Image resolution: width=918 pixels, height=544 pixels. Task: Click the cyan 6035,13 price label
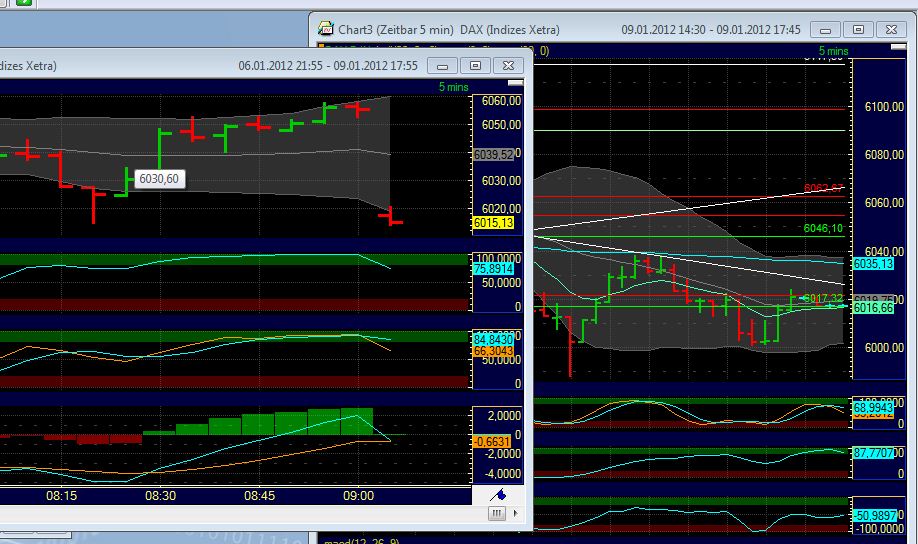coord(872,264)
